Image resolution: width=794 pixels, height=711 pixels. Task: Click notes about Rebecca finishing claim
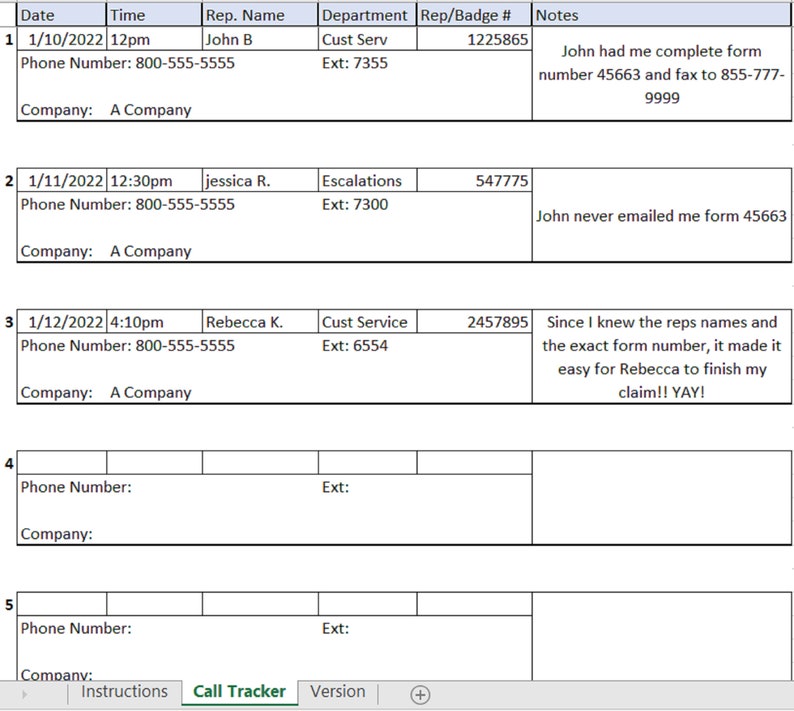tap(662, 357)
